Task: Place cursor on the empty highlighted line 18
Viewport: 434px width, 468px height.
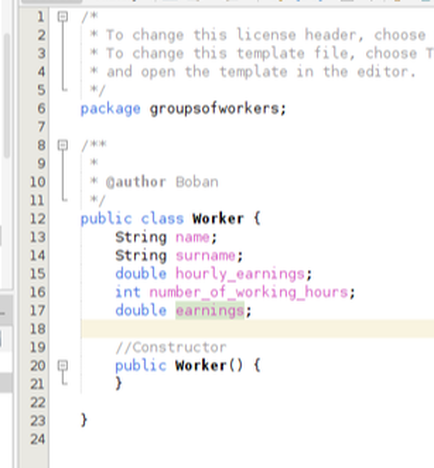Action: [257, 329]
